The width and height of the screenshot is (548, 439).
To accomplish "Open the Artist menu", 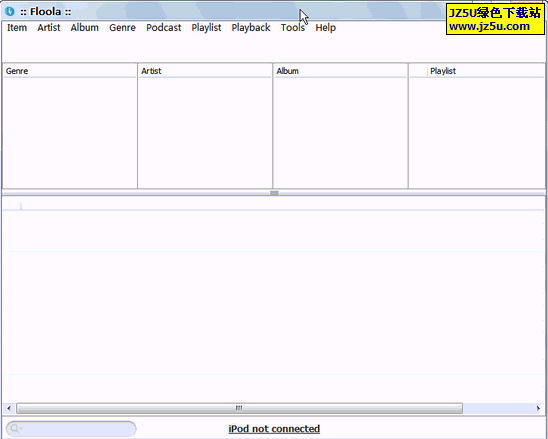I will (x=49, y=28).
